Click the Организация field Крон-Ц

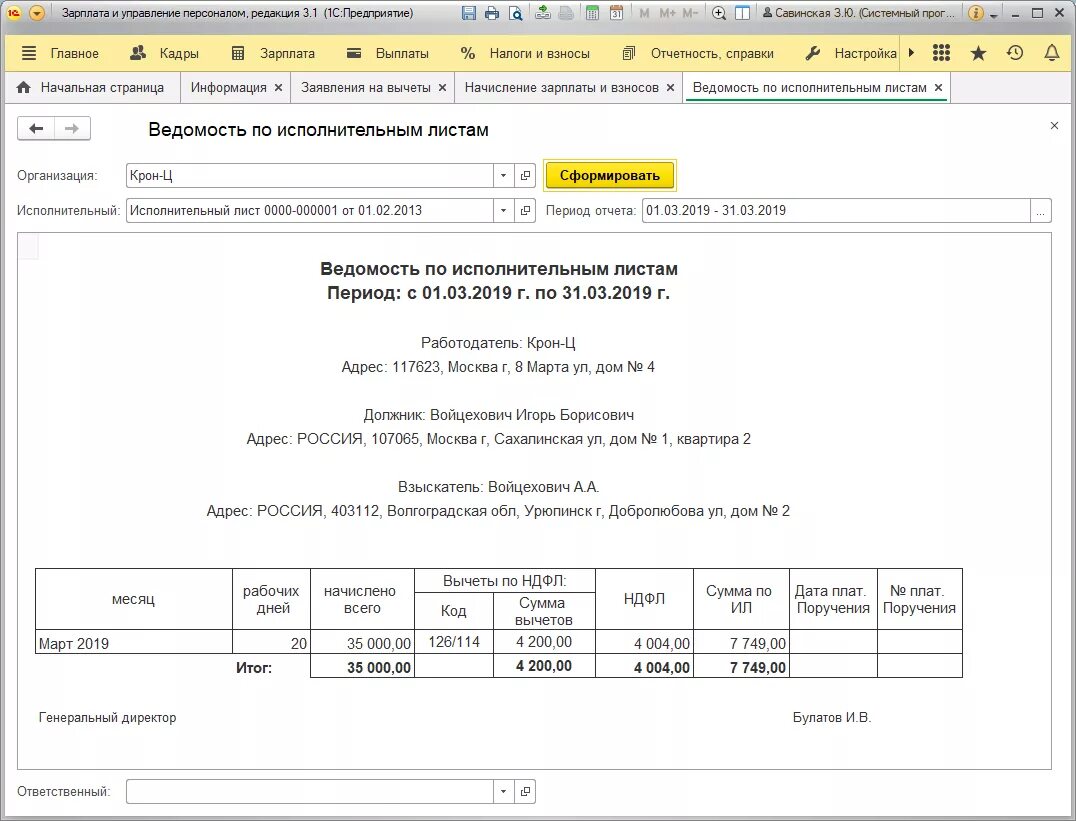[309, 176]
